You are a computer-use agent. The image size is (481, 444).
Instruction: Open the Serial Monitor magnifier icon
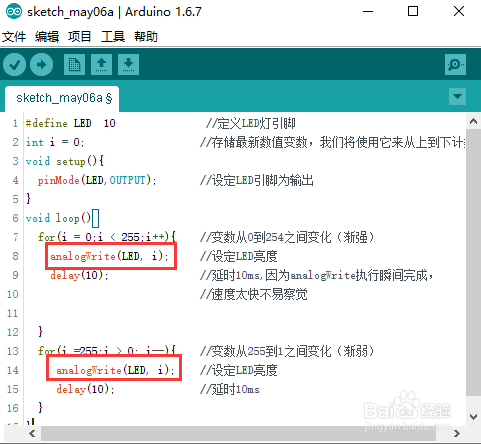tap(455, 65)
